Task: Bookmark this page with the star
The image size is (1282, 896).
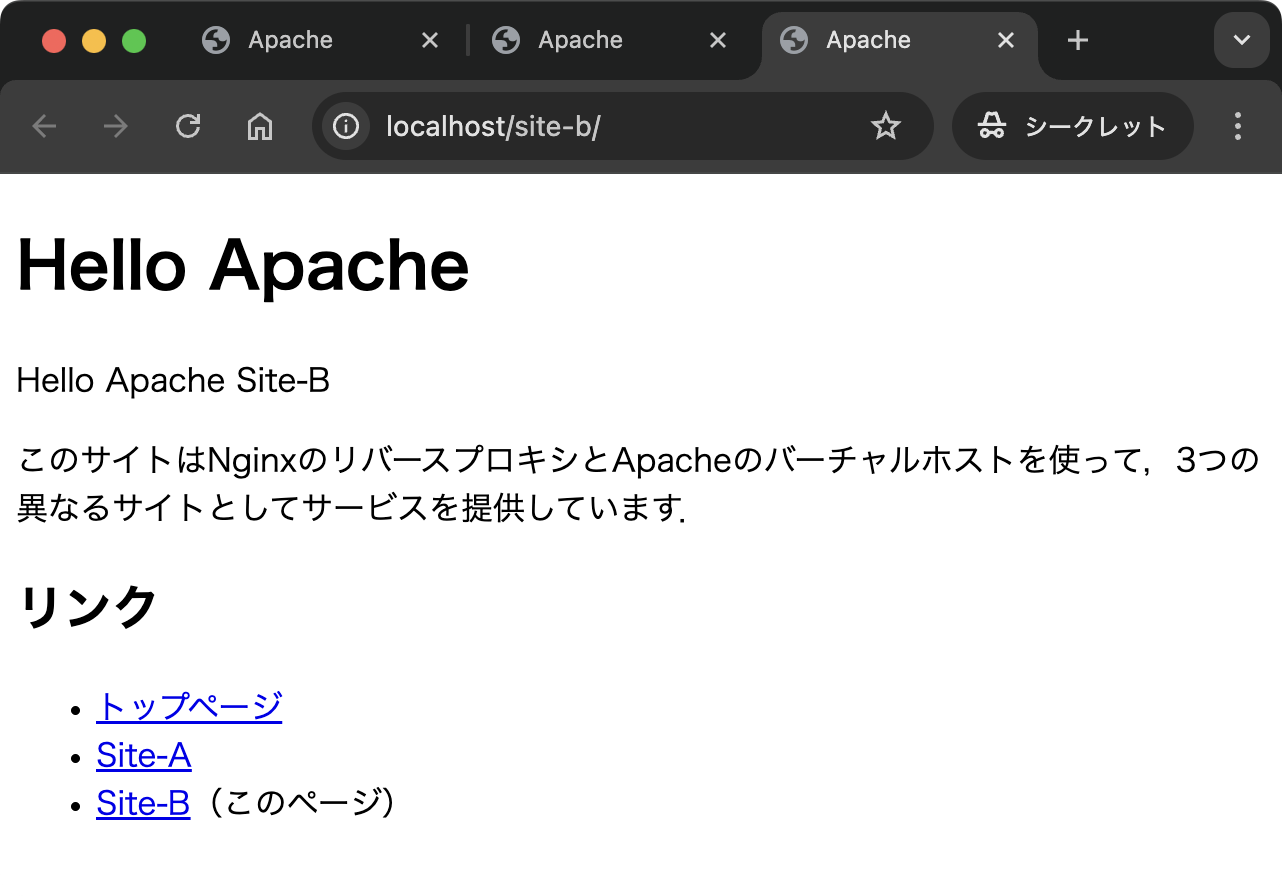Action: (x=885, y=127)
